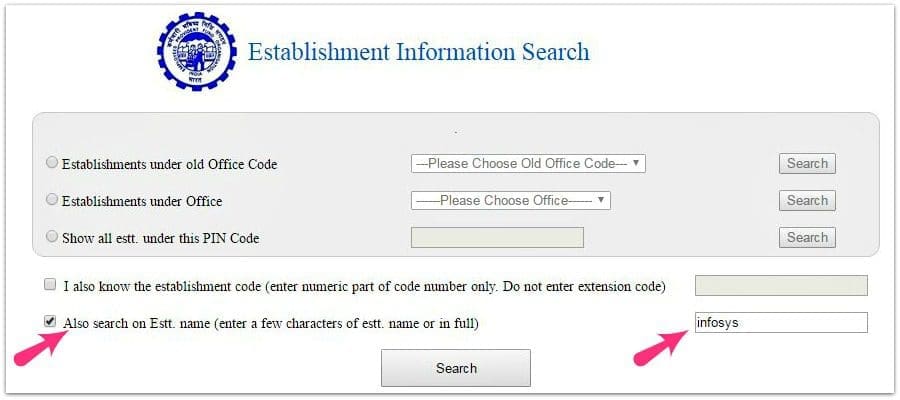Select Show all estt. under PIN Code
Image resolution: width=900 pixels, height=400 pixels.
tap(52, 236)
